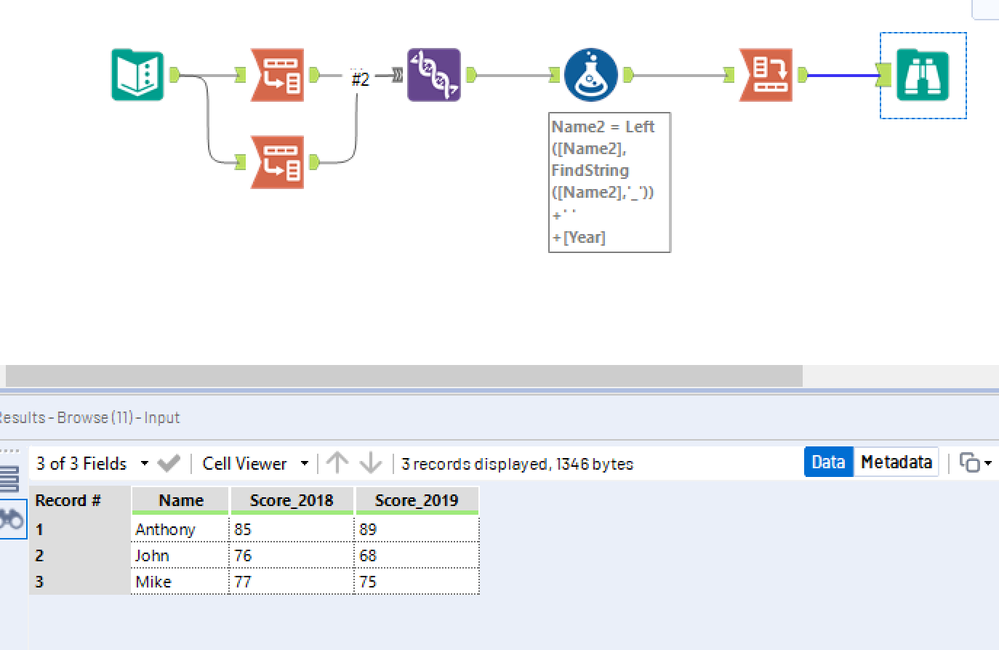Click the binoculars icon in results sidebar
Screen dimensions: 999x650
[11, 519]
